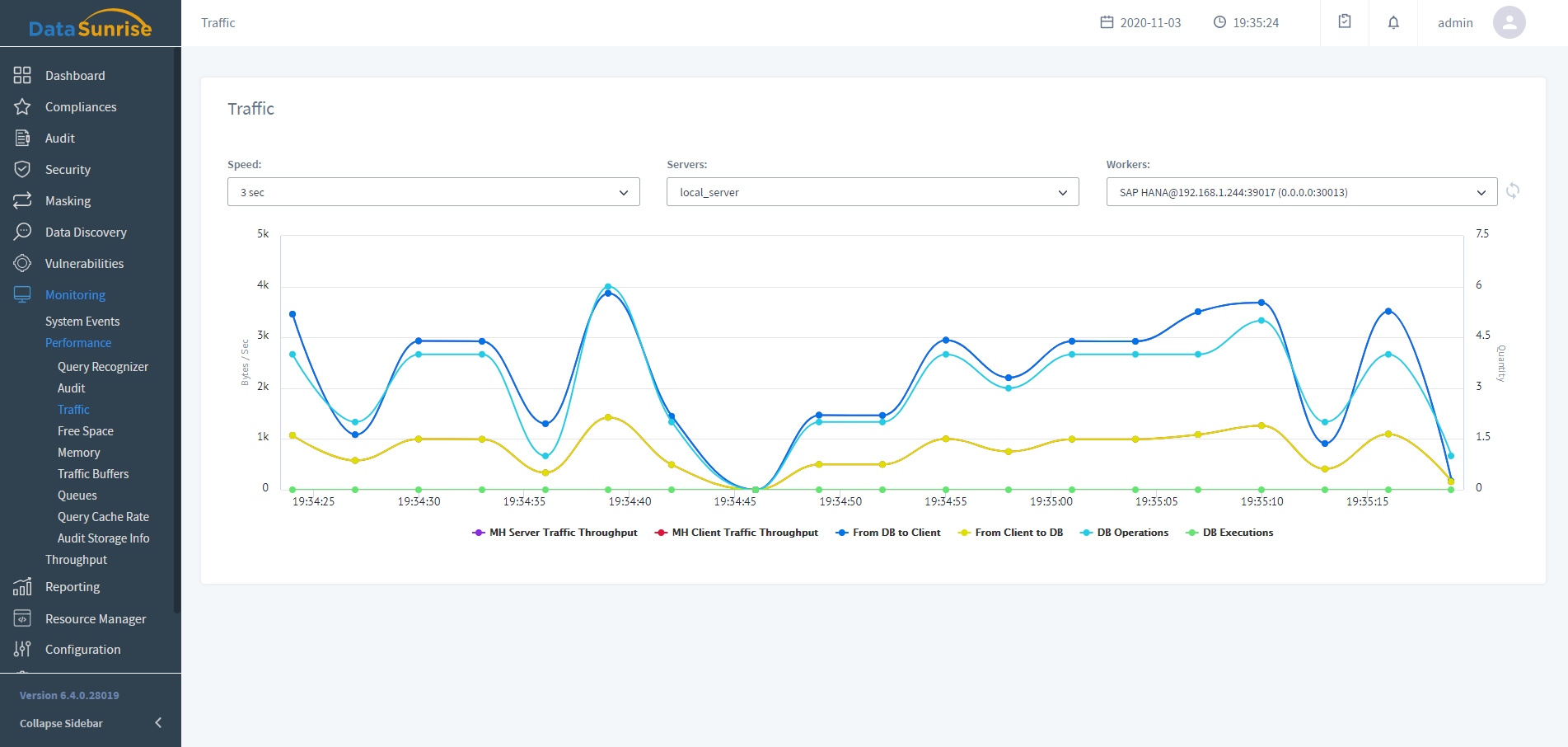Click Collapse Sidebar at the bottom
Screen dimensions: 1568x747
(62, 723)
